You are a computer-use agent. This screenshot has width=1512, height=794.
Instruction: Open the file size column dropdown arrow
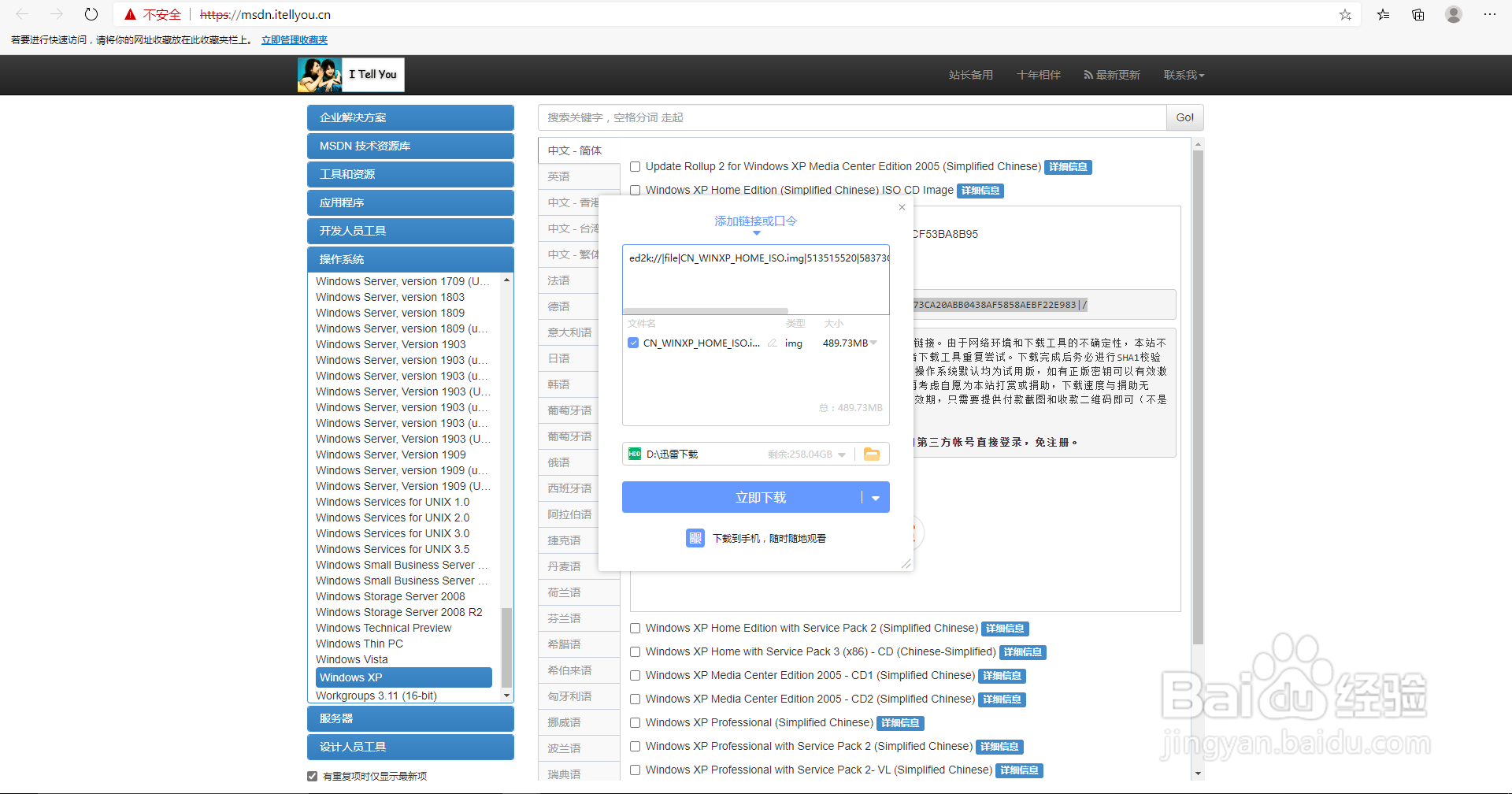(x=873, y=343)
